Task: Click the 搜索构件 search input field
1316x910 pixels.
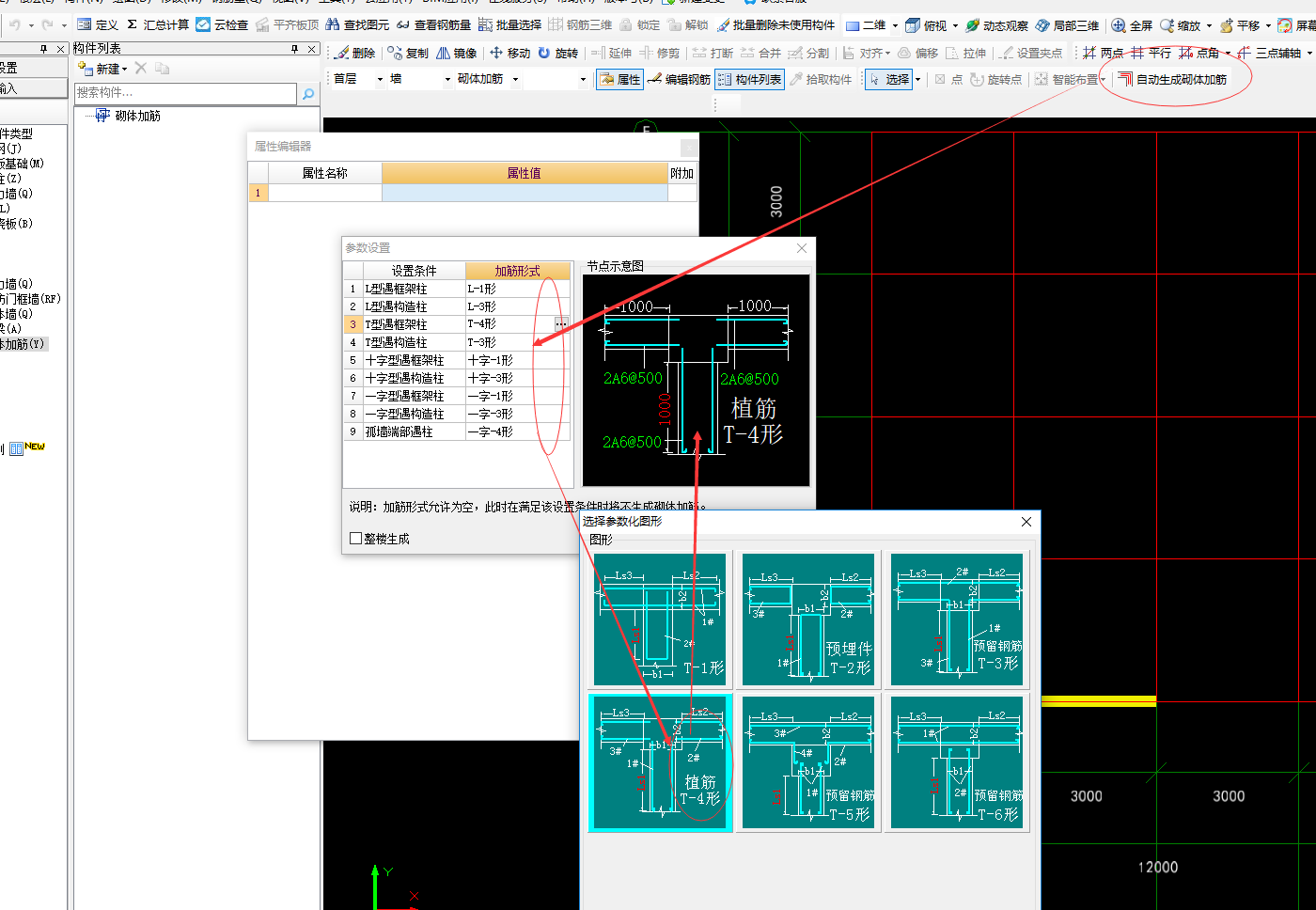Action: click(186, 93)
